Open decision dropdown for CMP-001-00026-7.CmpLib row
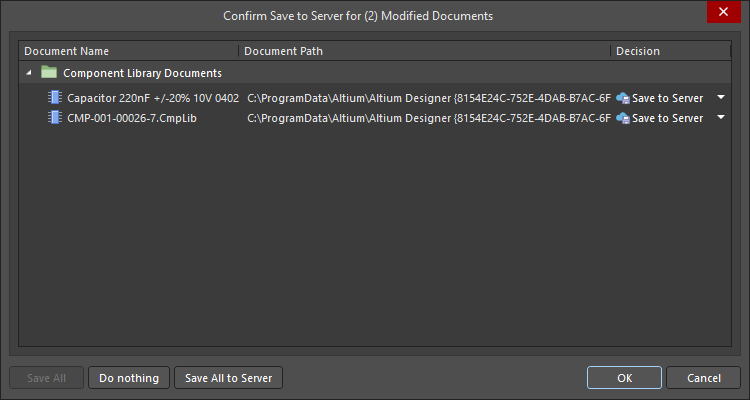 tap(722, 118)
